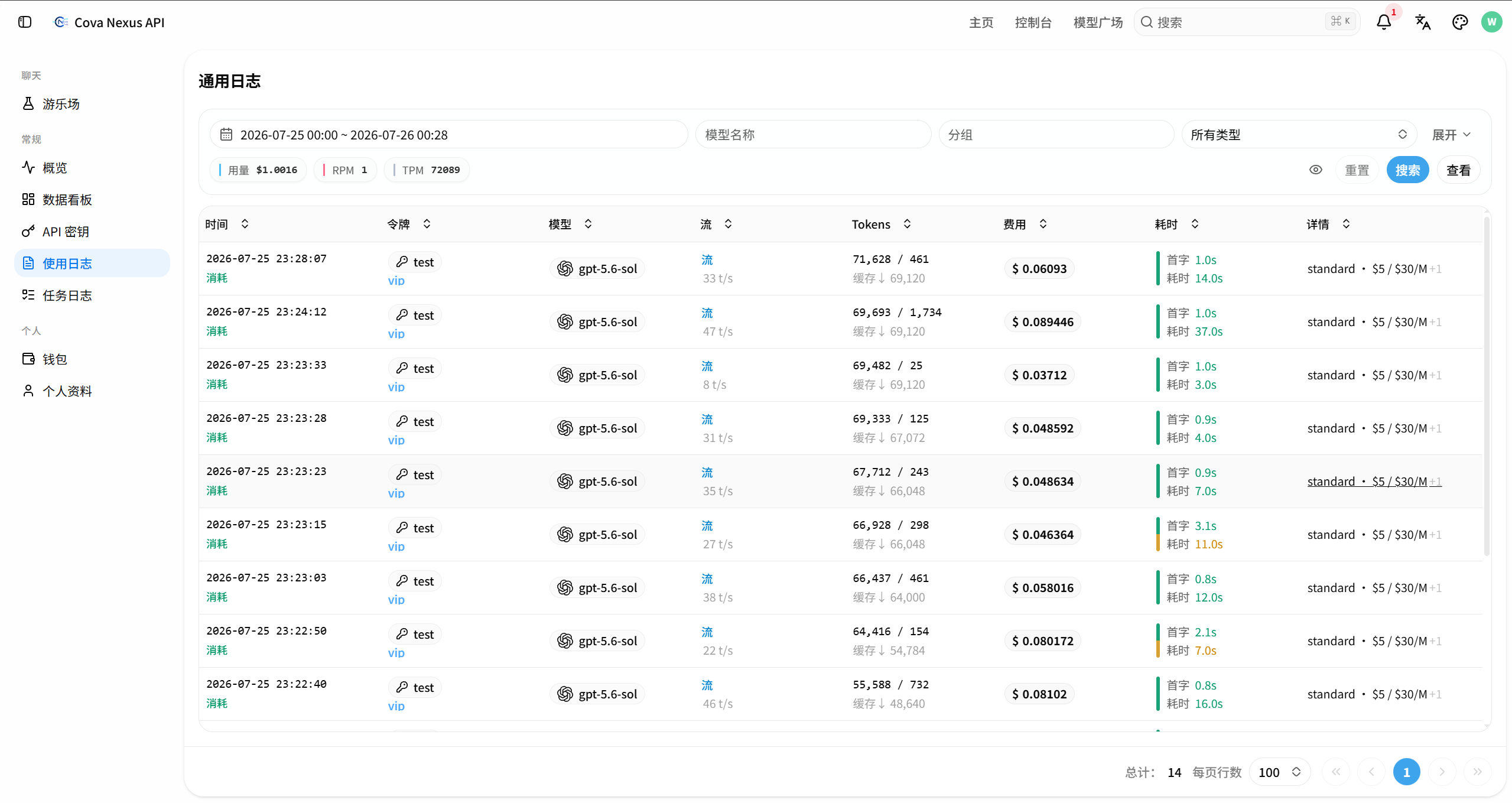Viewport: 1512px width, 803px height.
Task: Click the 重置 button
Action: point(1357,170)
